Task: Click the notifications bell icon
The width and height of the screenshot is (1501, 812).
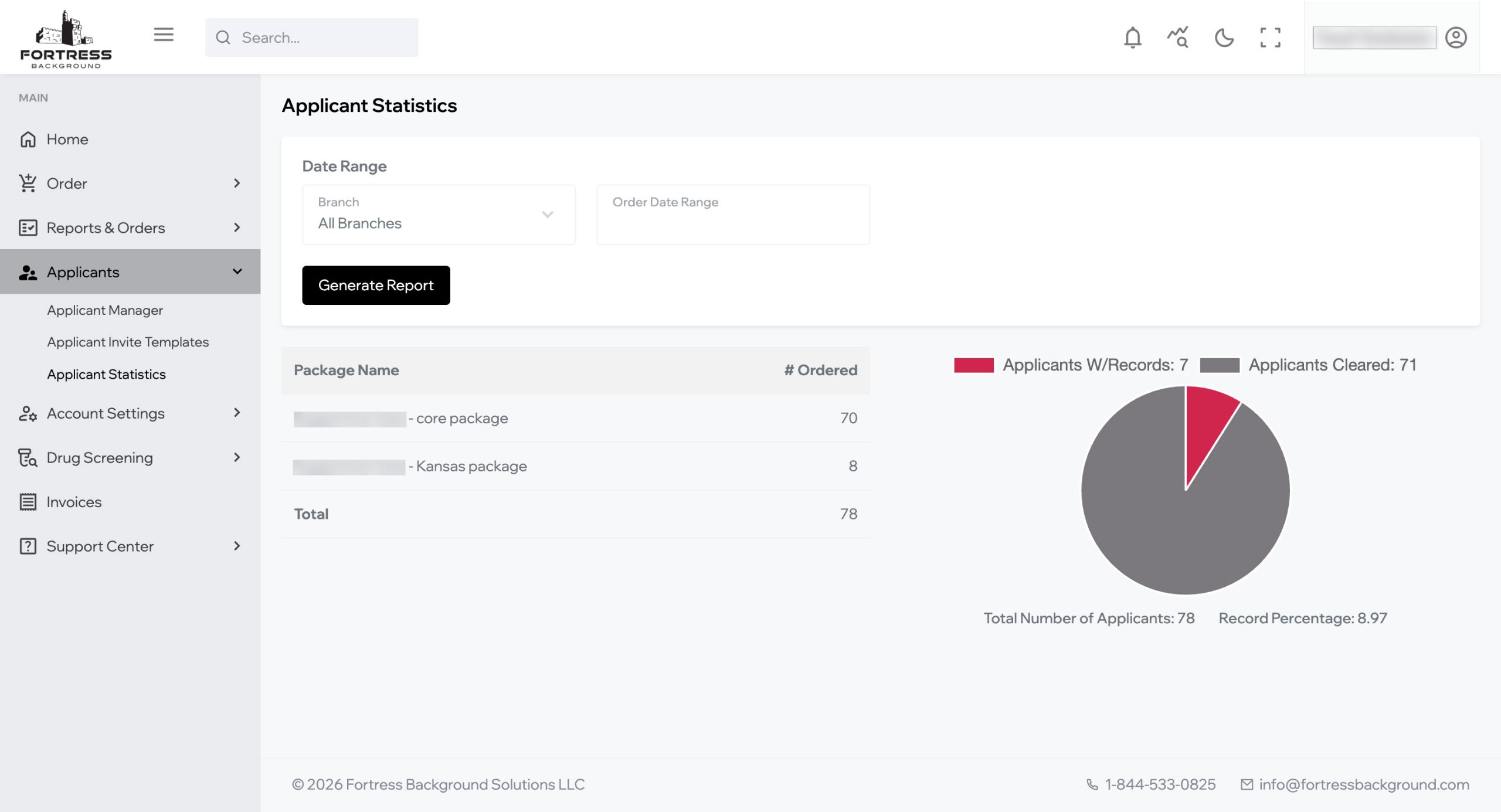Action: 1132,38
